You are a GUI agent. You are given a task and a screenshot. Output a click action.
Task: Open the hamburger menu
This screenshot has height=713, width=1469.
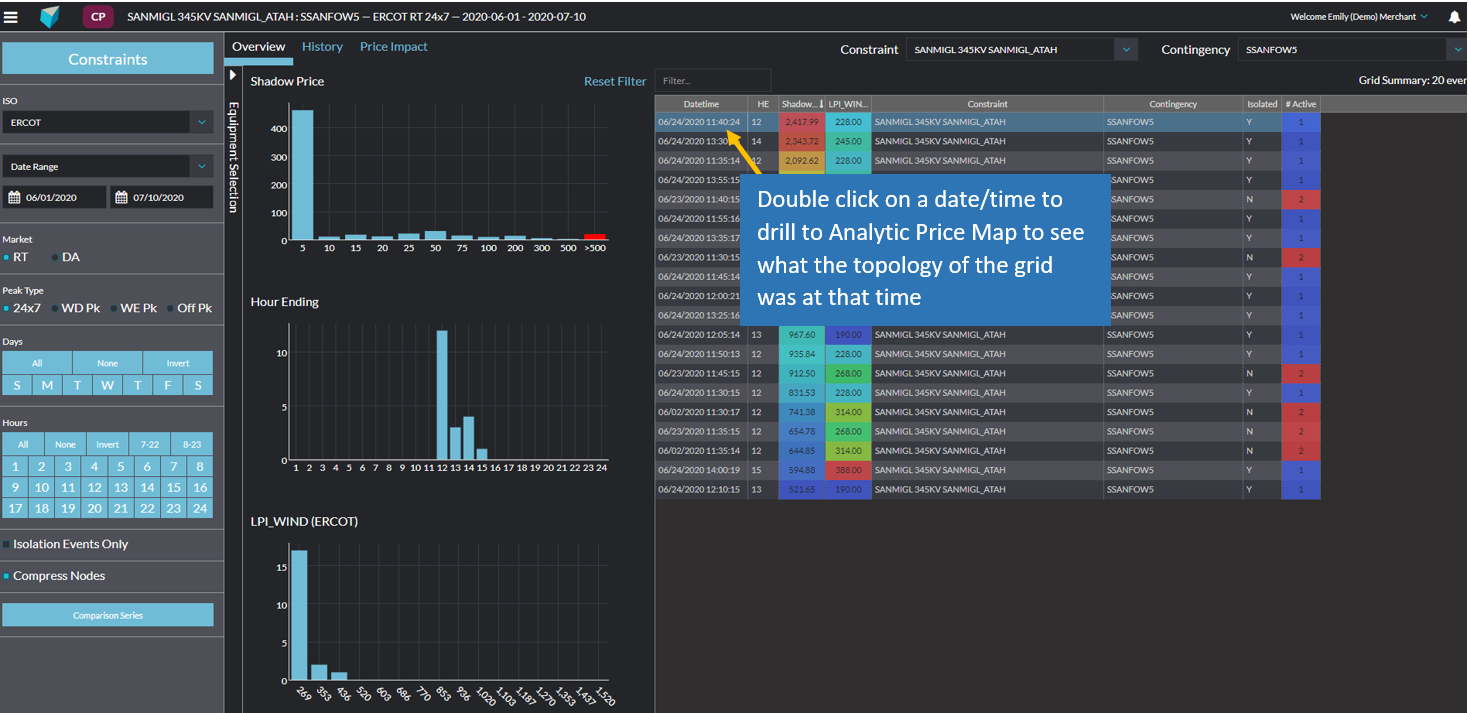tap(11, 17)
